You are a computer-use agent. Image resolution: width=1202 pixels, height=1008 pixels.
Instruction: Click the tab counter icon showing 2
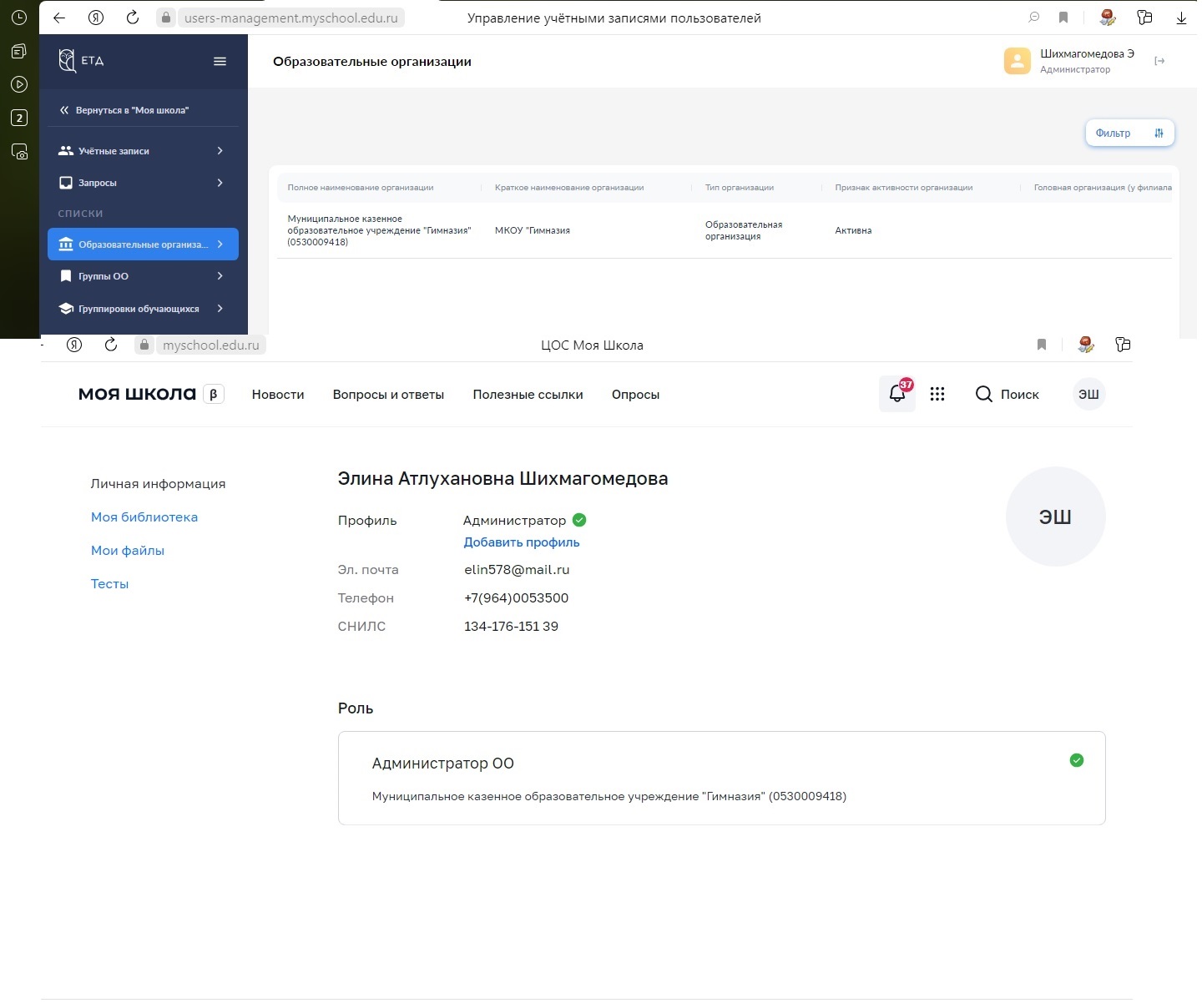[19, 118]
